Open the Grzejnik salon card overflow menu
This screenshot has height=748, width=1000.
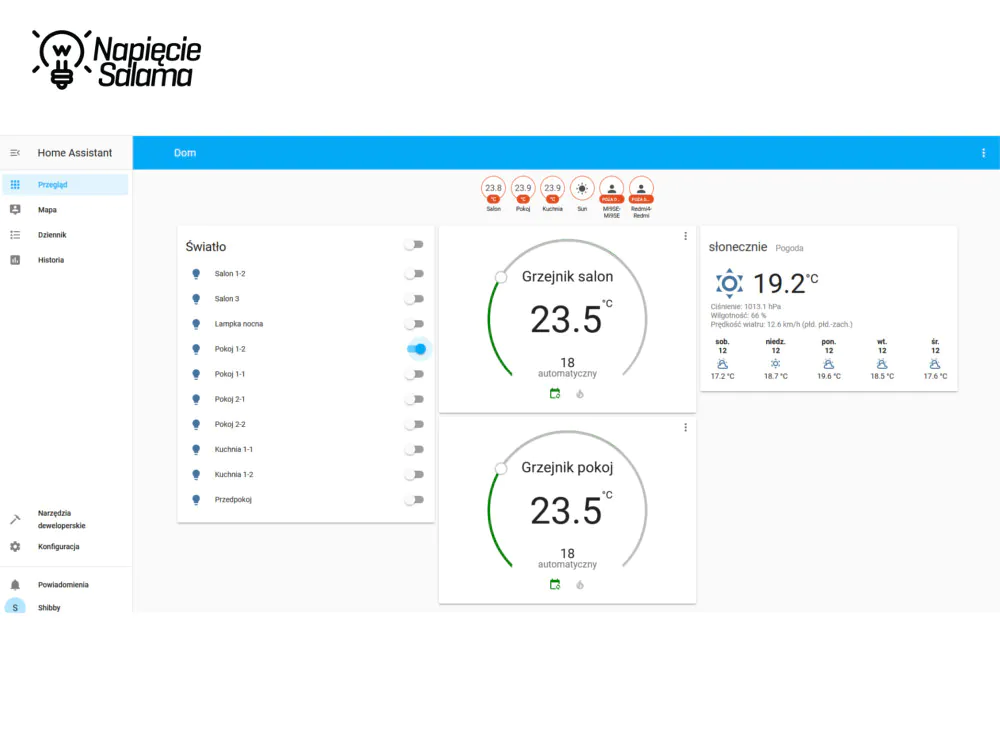point(686,236)
